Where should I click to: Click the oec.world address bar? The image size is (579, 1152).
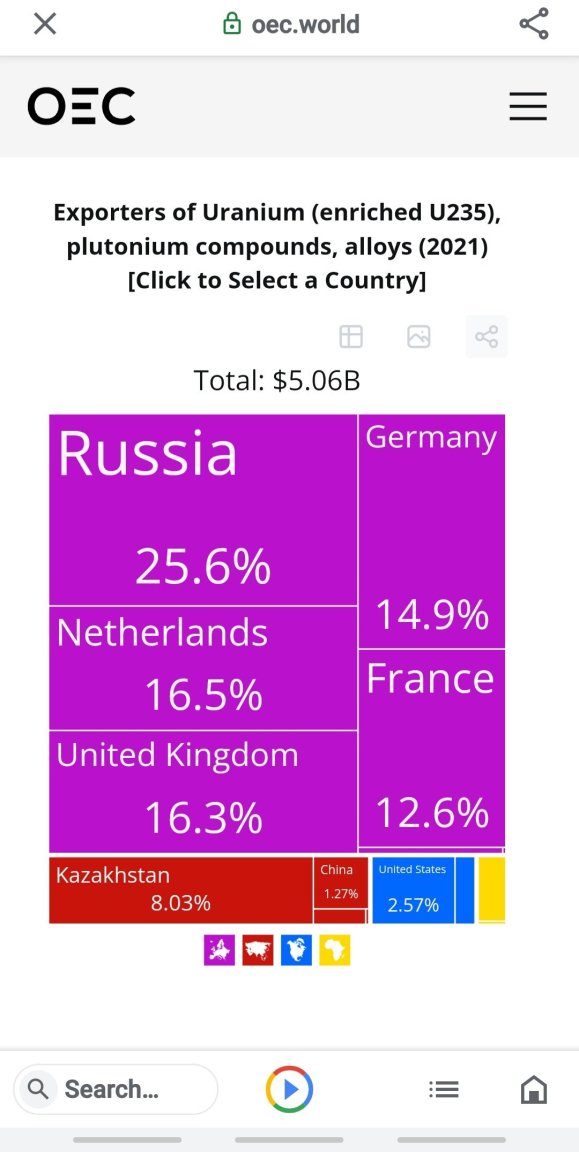click(x=291, y=24)
